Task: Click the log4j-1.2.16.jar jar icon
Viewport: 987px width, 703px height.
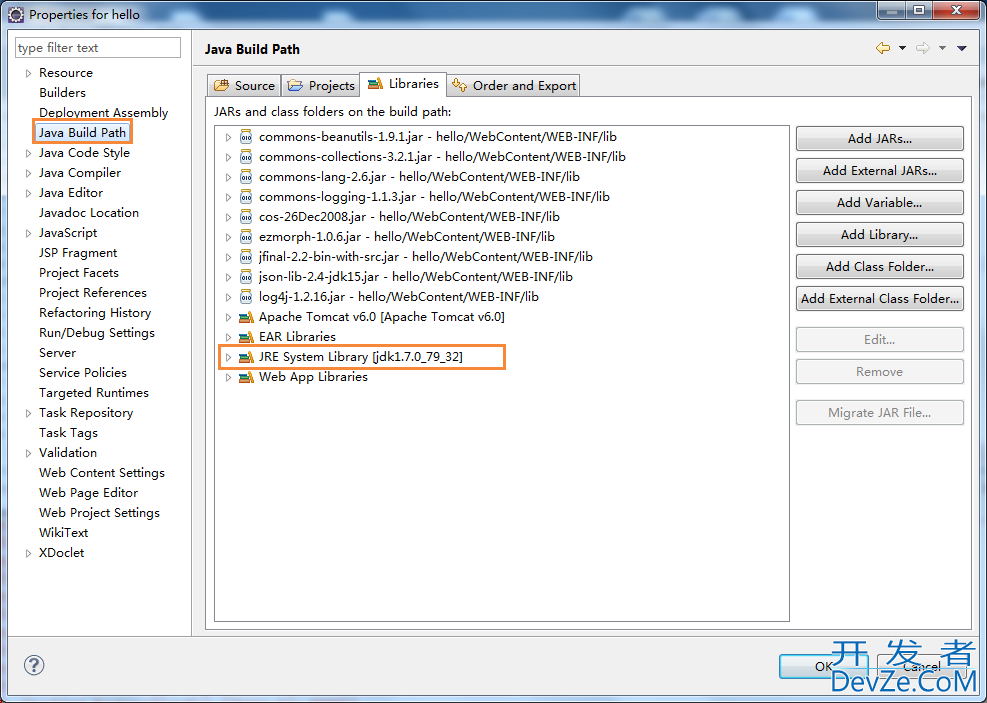Action: click(246, 297)
